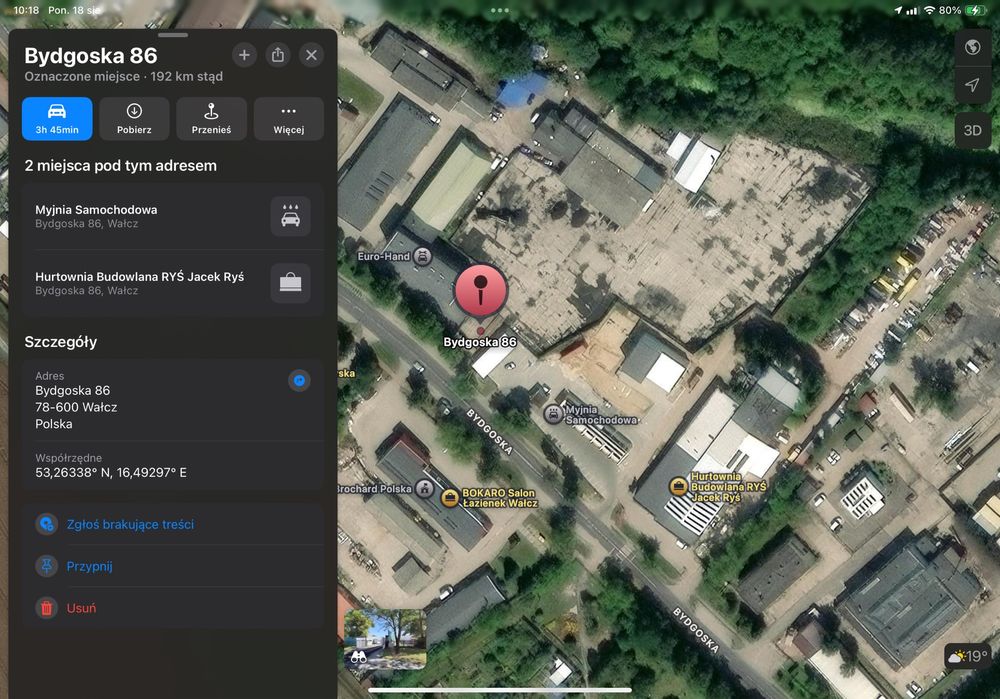Image resolution: width=1000 pixels, height=699 pixels.
Task: Open Myjnia Samochodowa list entry
Action: 172,216
